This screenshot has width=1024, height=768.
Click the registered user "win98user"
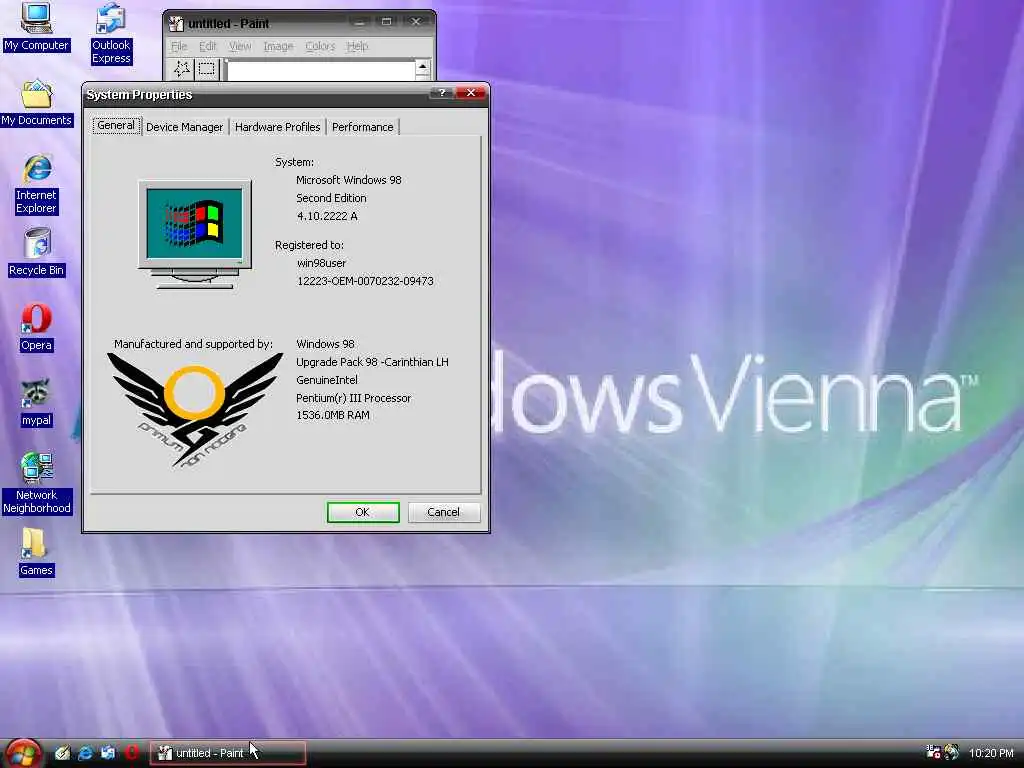tap(321, 263)
